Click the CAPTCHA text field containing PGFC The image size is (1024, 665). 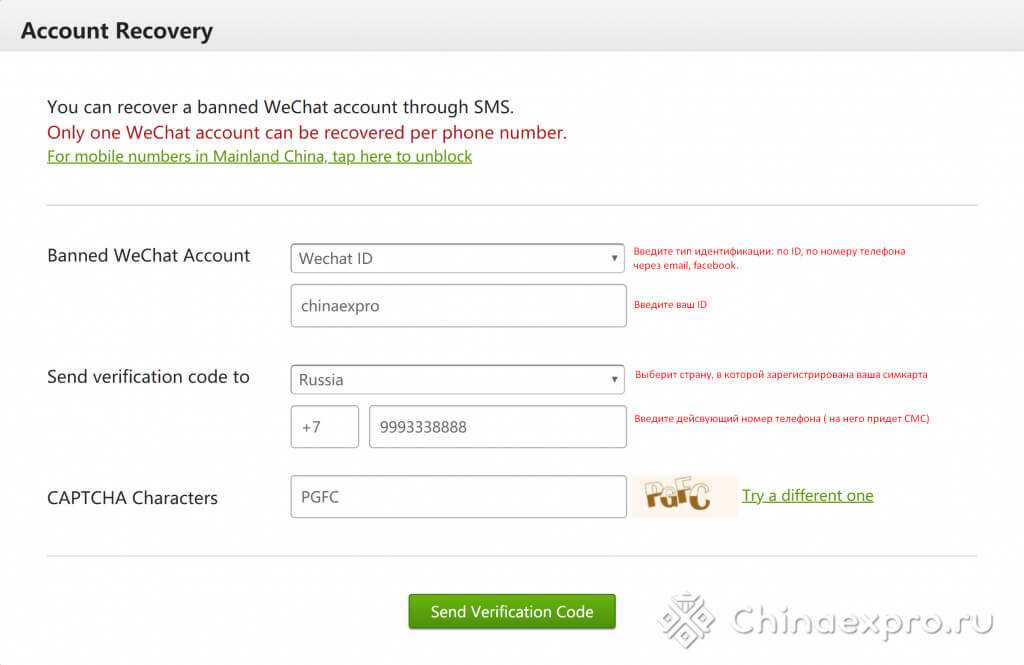458,496
